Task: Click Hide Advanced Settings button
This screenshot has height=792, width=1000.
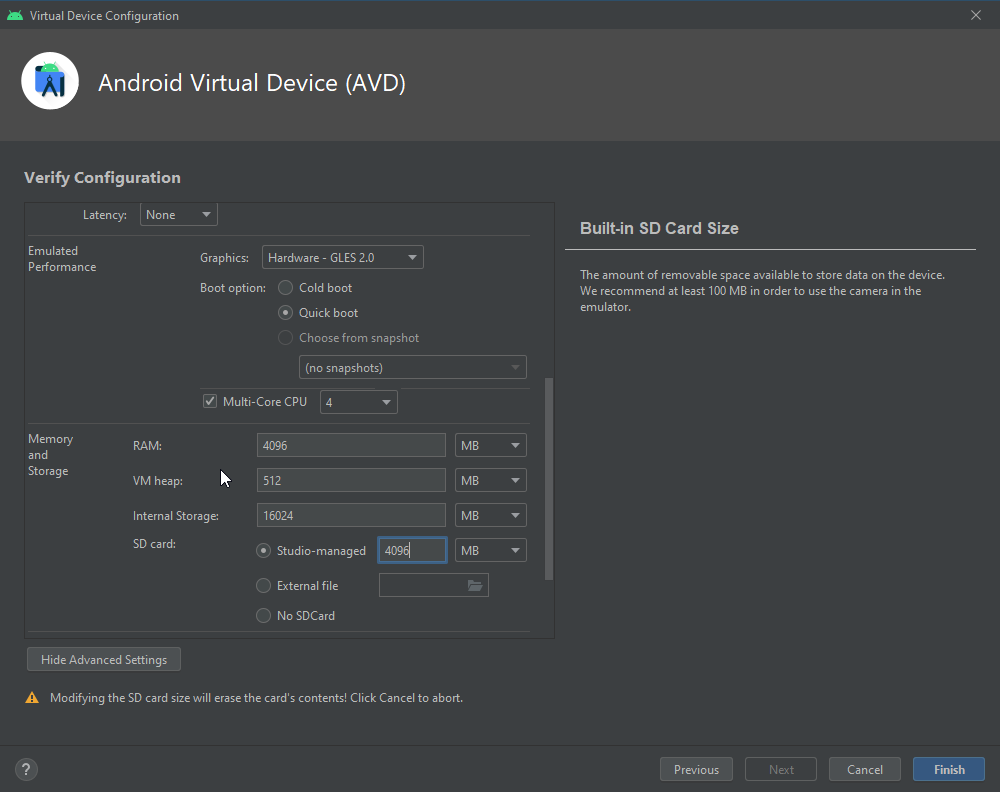Action: [104, 660]
